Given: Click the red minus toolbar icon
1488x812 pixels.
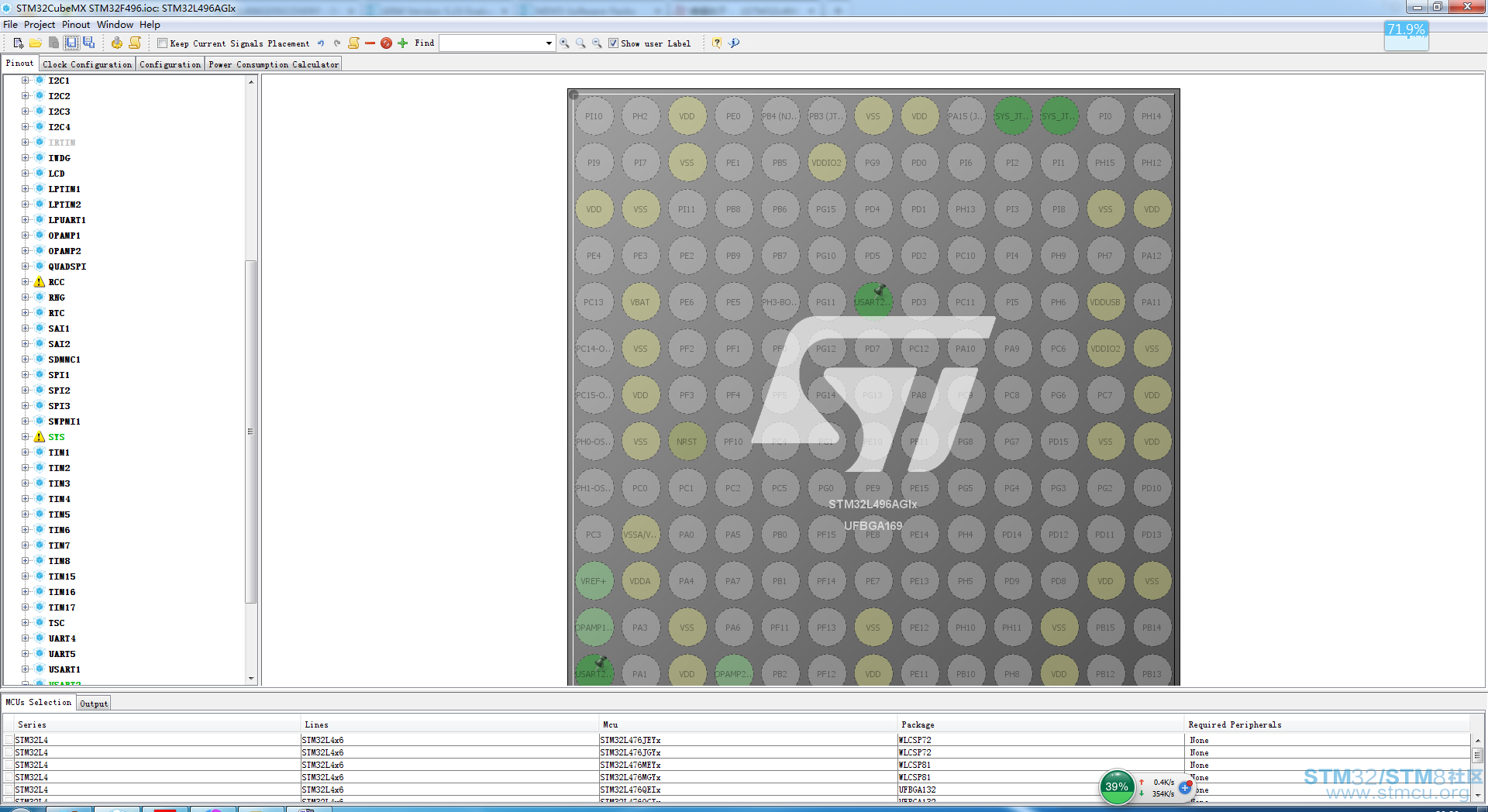Looking at the screenshot, I should (x=370, y=43).
